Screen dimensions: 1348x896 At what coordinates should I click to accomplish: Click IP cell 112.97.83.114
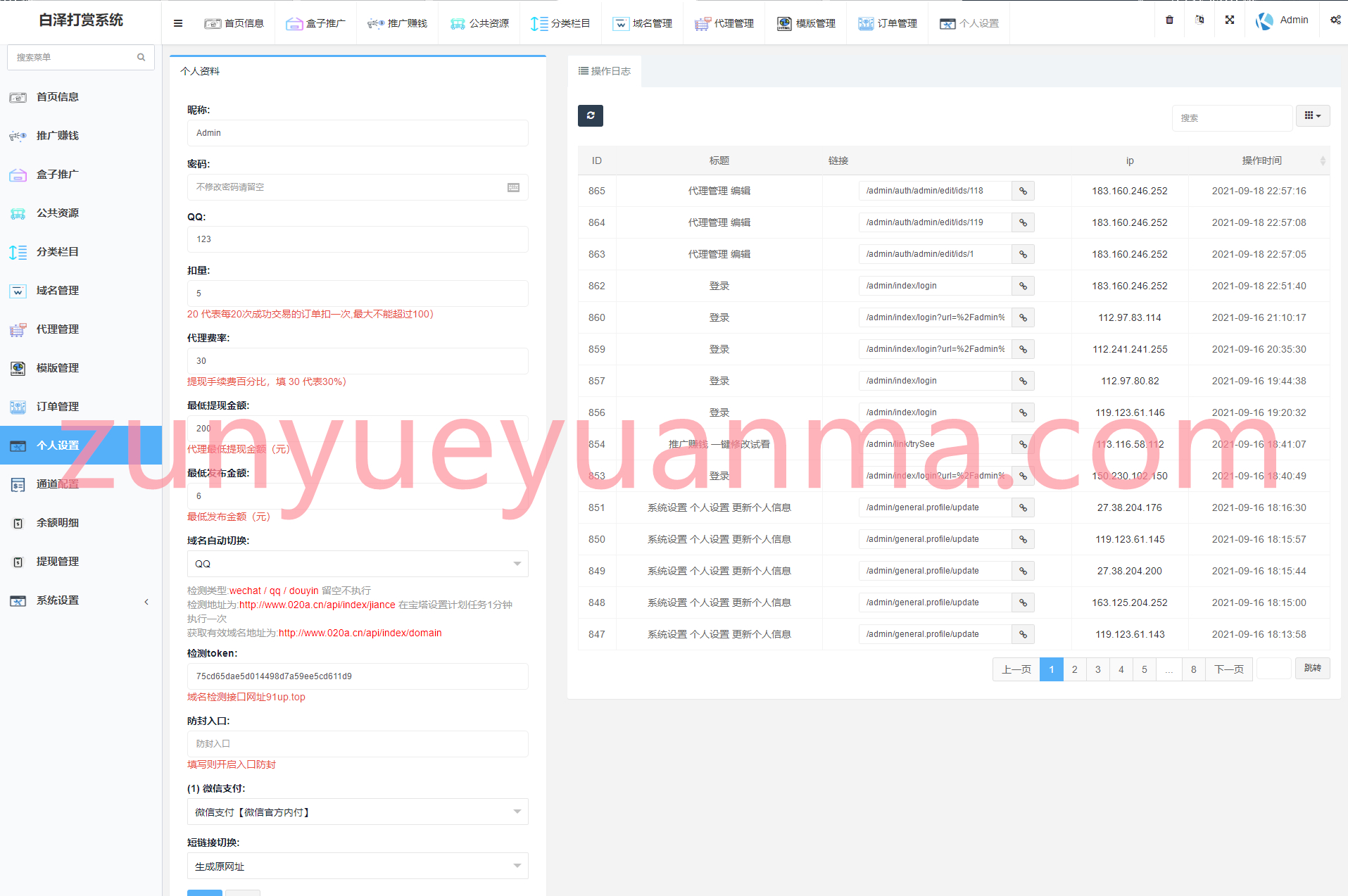coord(1130,317)
